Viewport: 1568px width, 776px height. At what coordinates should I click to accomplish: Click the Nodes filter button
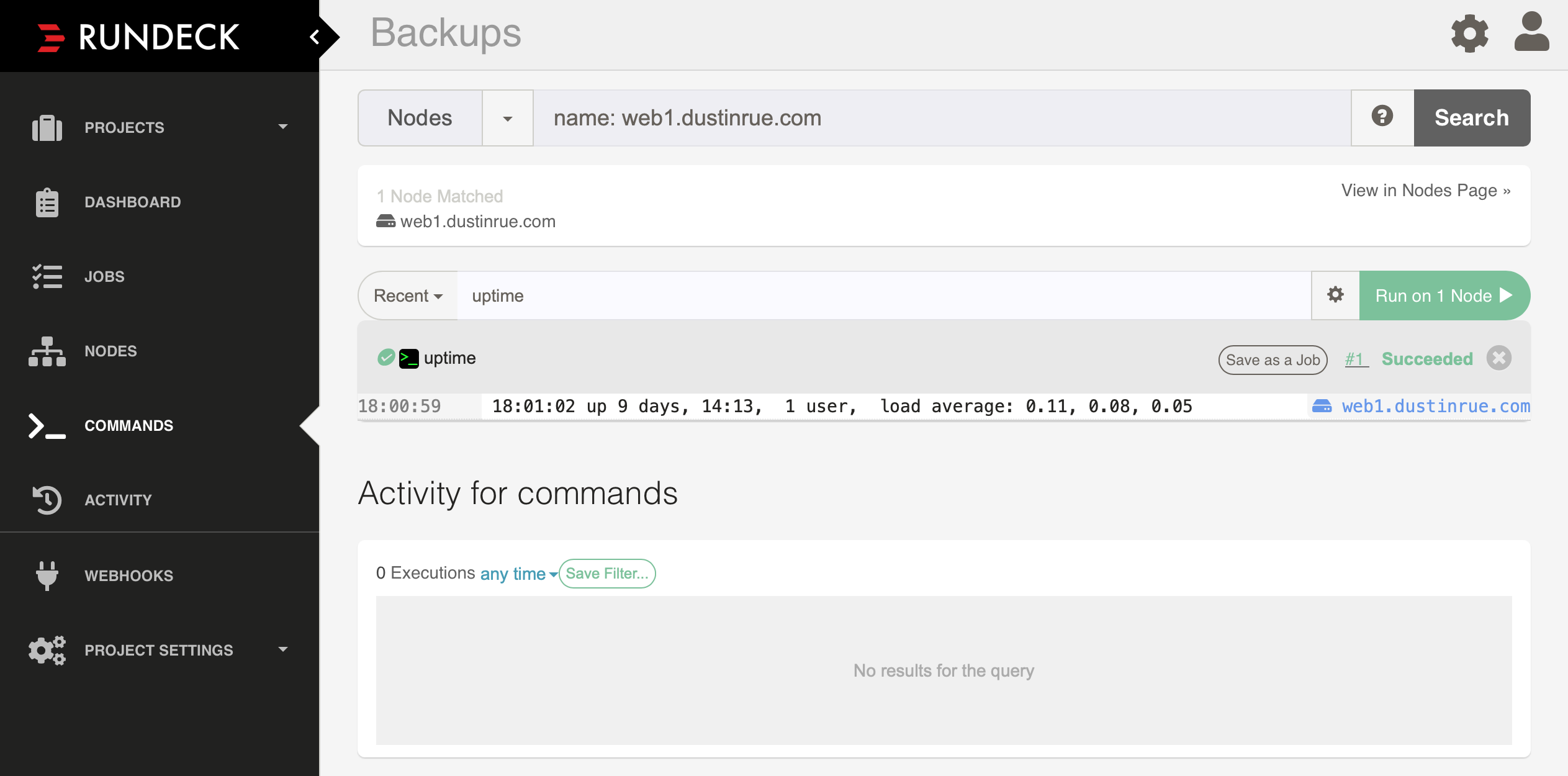tap(420, 118)
